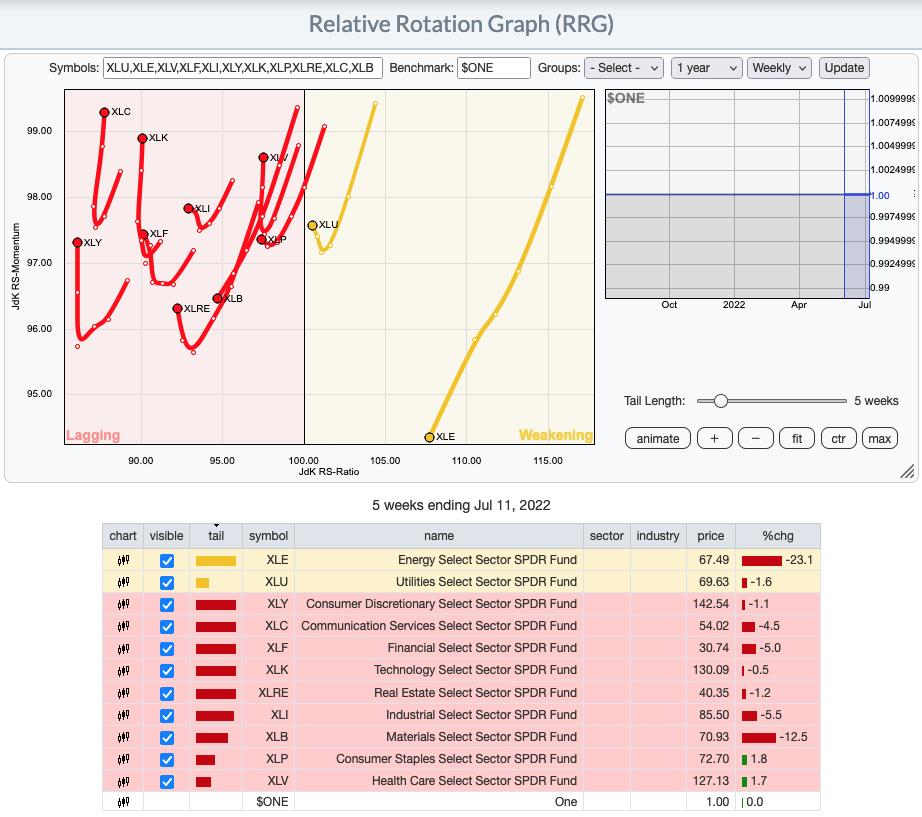922x817 pixels.
Task: Click the max button
Action: [880, 438]
